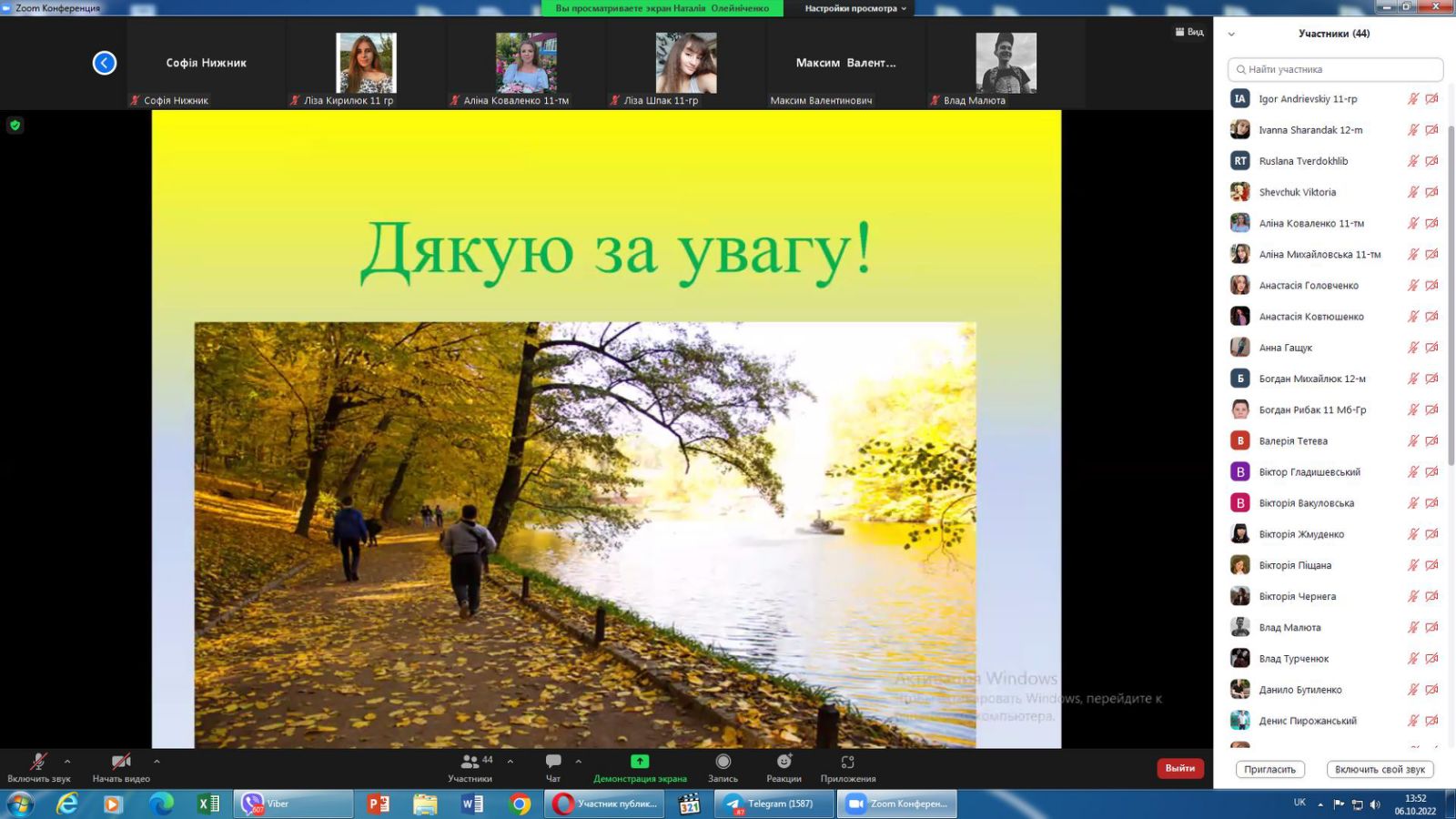Expand the Participants options arrow

pyautogui.click(x=511, y=761)
